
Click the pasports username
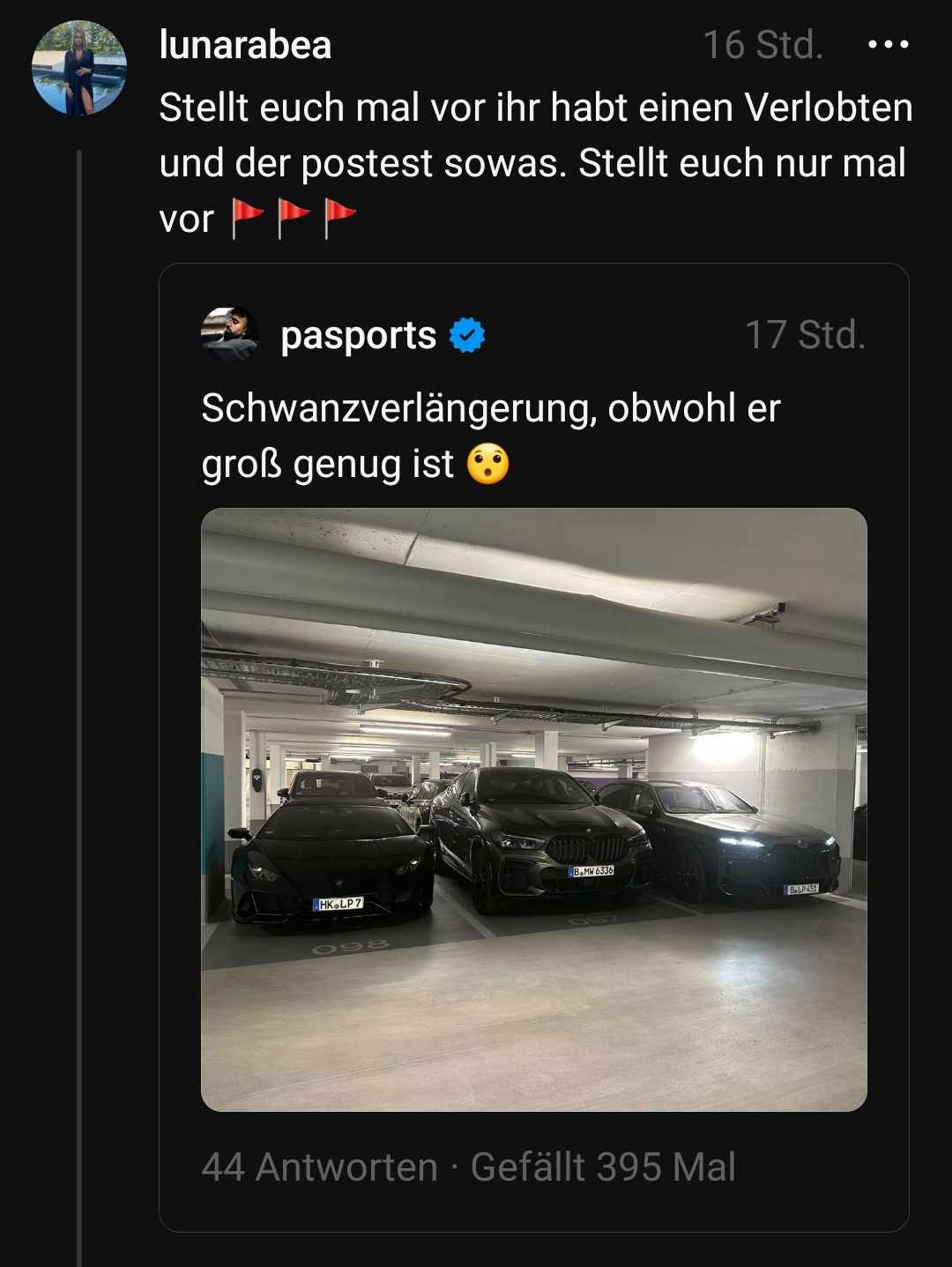(358, 335)
